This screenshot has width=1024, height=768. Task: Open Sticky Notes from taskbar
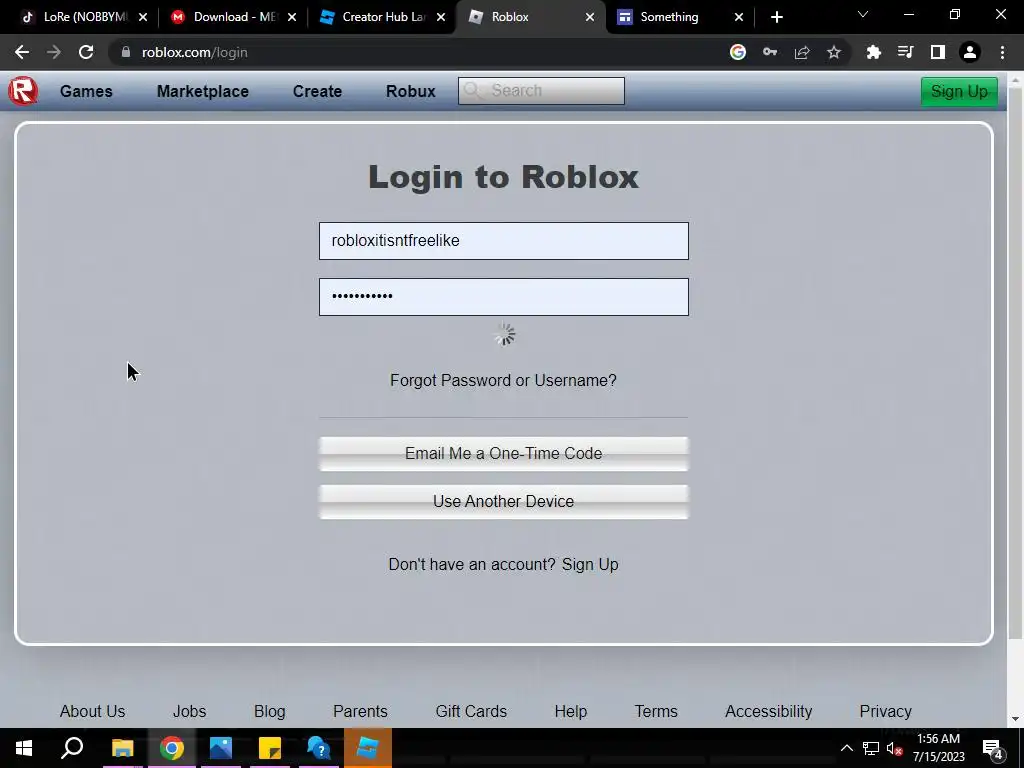[x=270, y=748]
